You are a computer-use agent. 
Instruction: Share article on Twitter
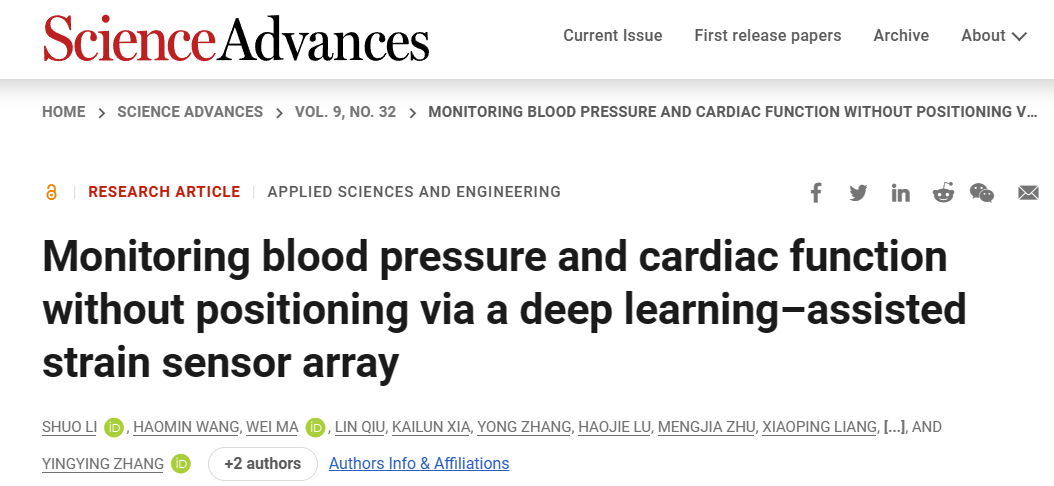(858, 192)
